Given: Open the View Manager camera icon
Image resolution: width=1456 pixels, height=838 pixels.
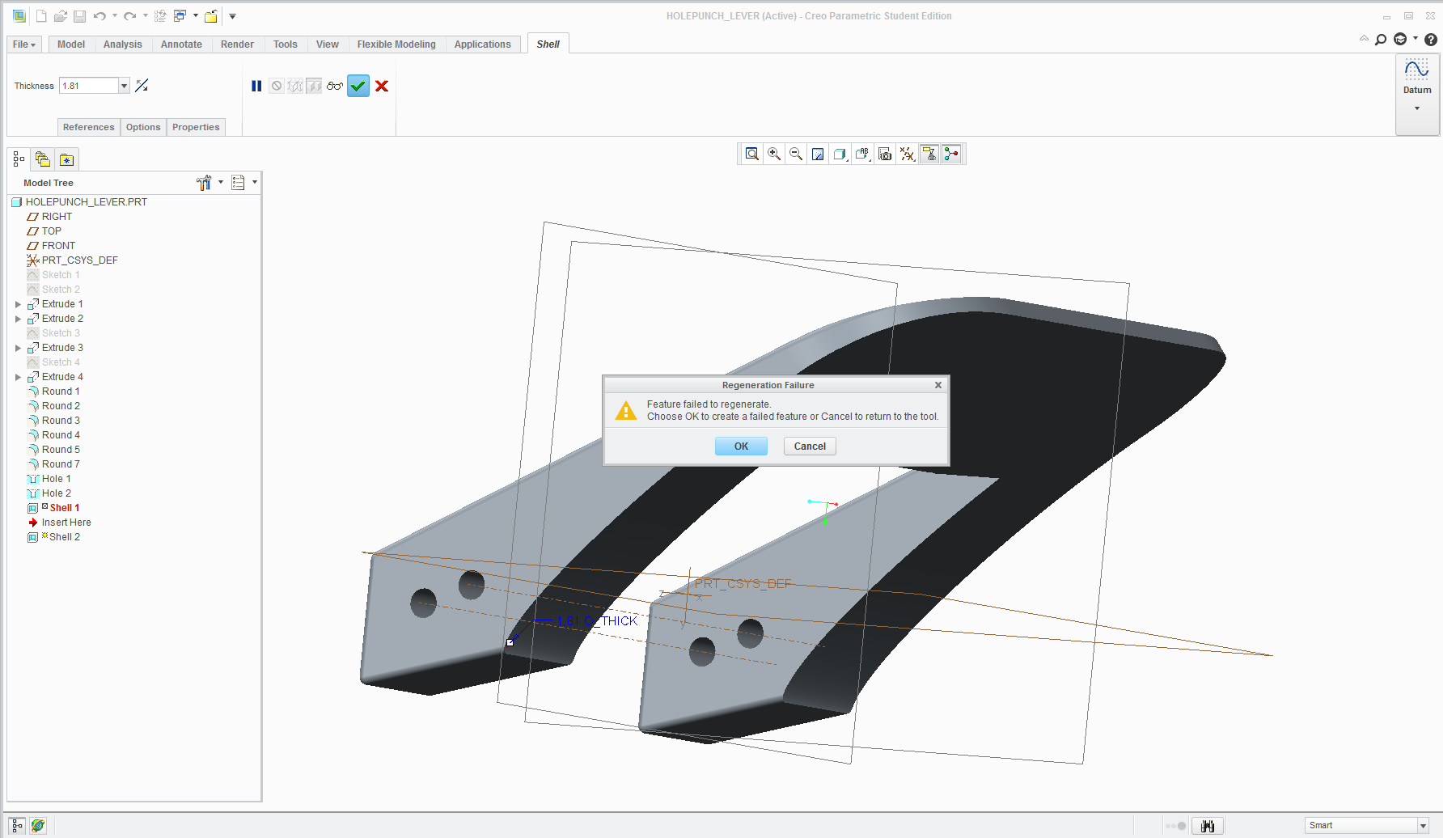Looking at the screenshot, I should (x=885, y=154).
